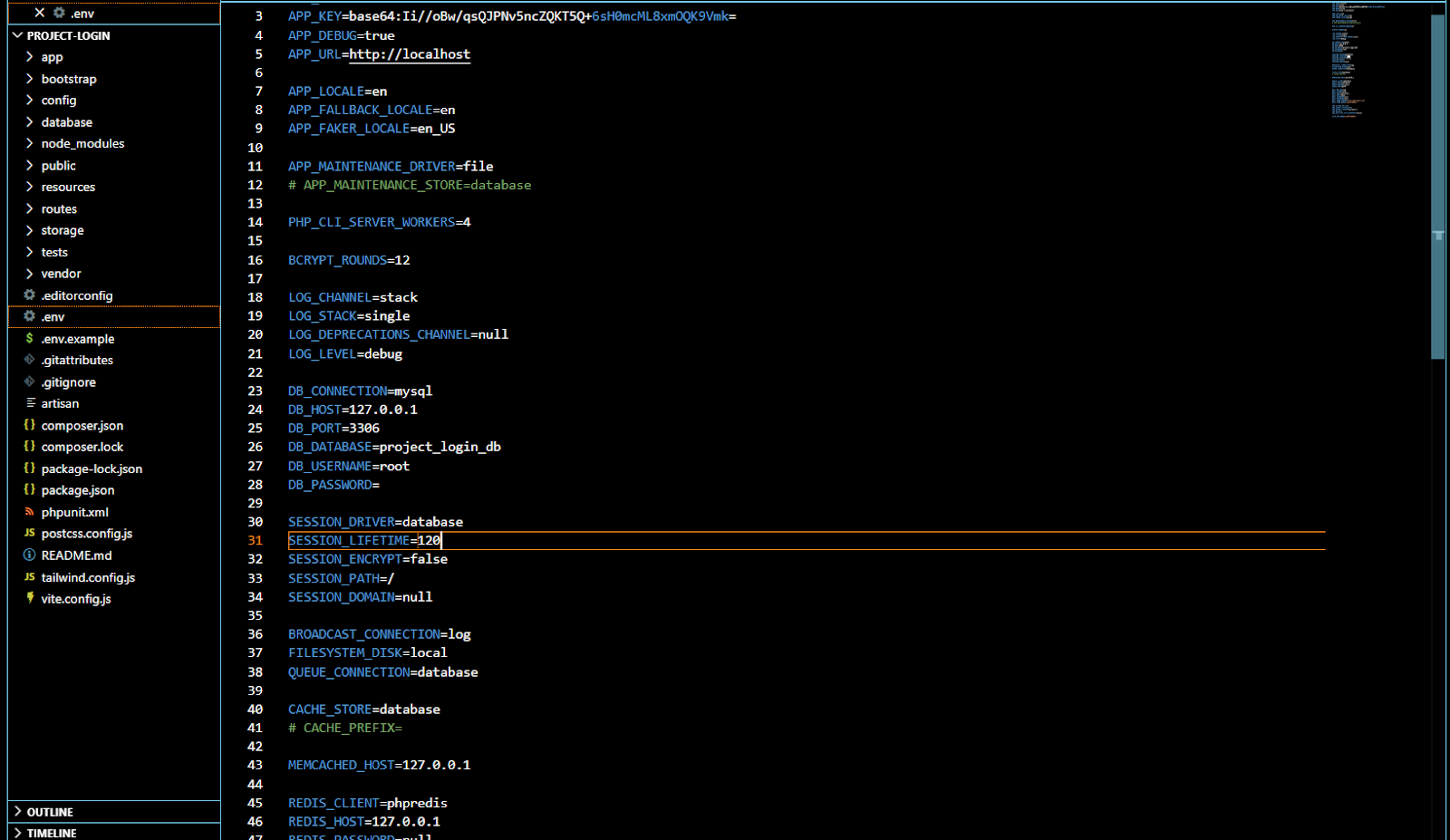Expand the database folder chevron
This screenshot has width=1450, height=840.
pos(30,122)
